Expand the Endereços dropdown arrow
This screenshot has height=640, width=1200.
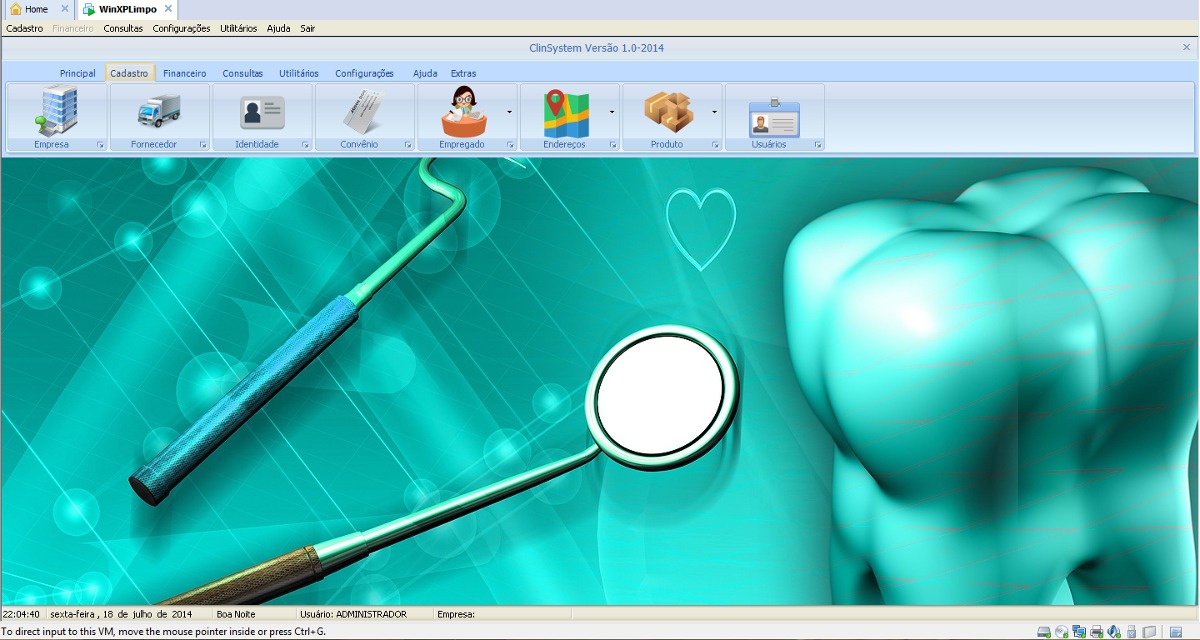[612, 112]
